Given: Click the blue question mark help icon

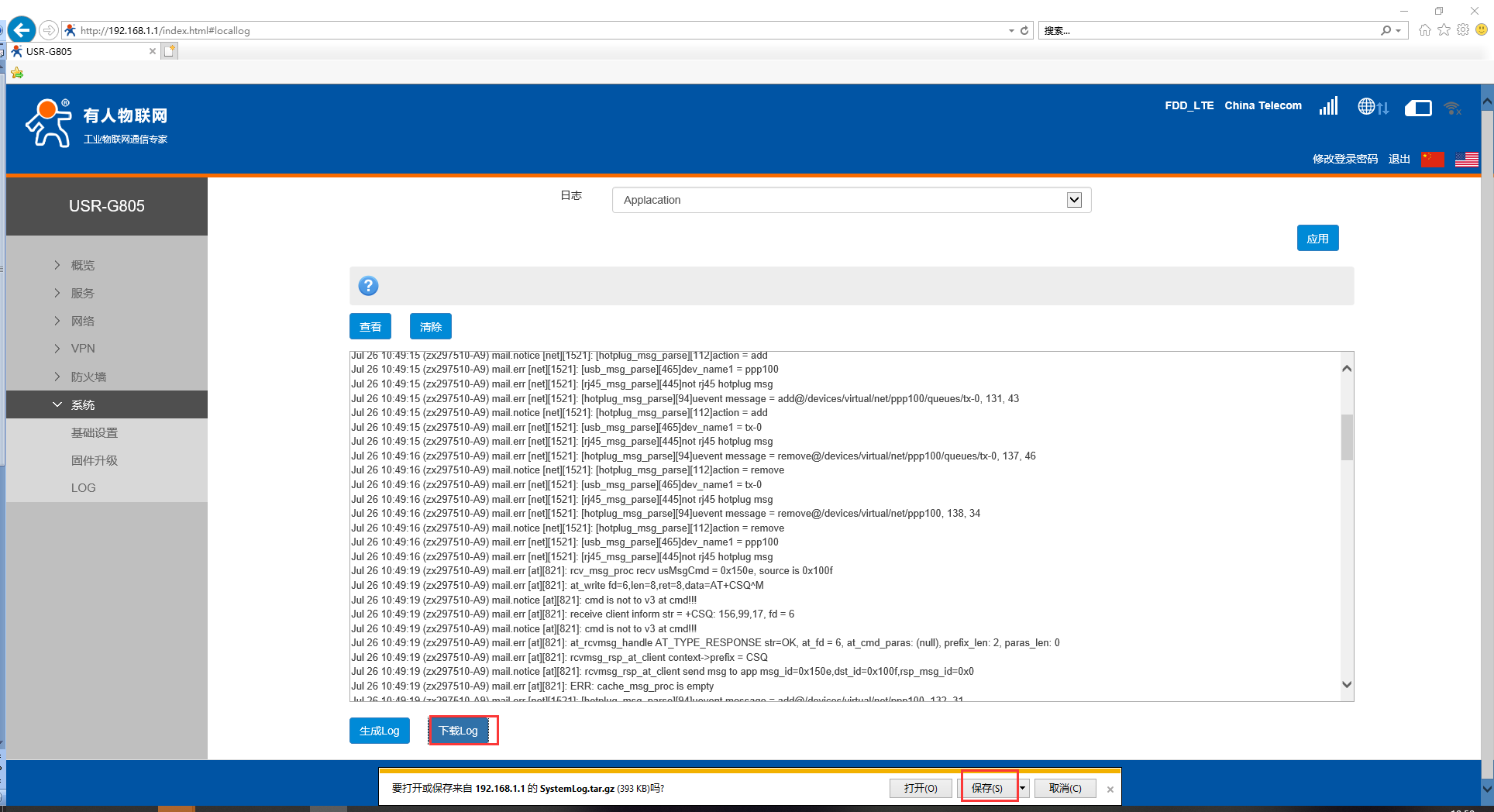Looking at the screenshot, I should click(368, 286).
